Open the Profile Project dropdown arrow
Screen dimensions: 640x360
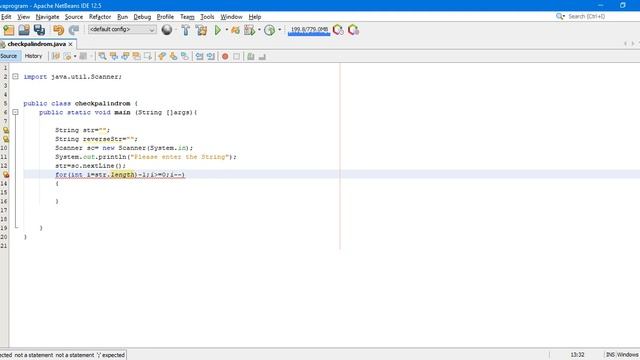point(259,30)
